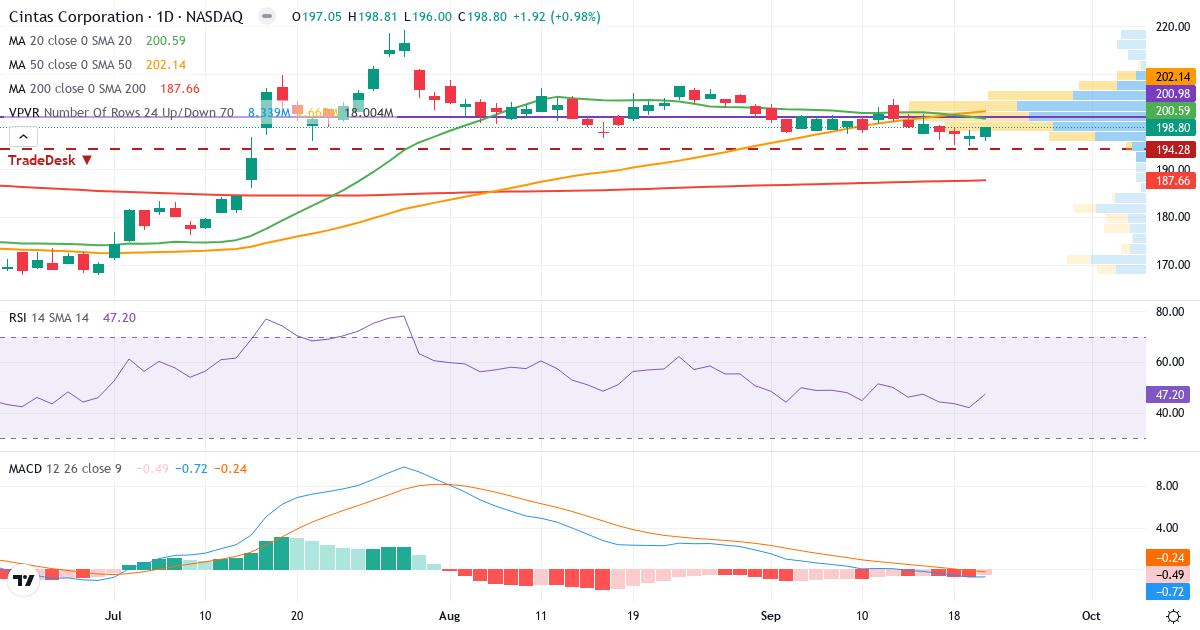Image resolution: width=1200 pixels, height=630 pixels.
Task: Click the +1.92 (+0.98%) change value
Action: 559,17
